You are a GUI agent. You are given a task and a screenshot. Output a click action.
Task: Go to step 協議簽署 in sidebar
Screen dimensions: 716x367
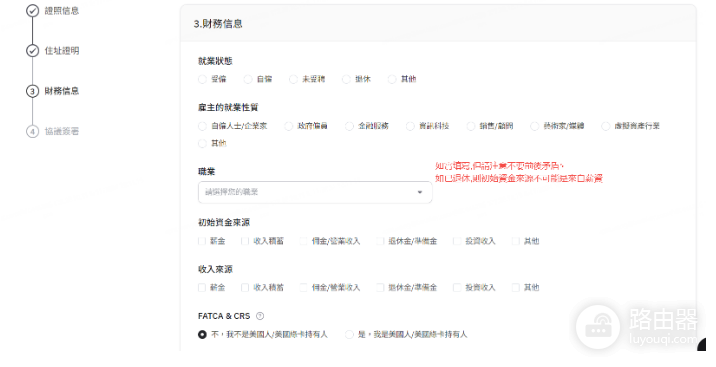(x=62, y=131)
